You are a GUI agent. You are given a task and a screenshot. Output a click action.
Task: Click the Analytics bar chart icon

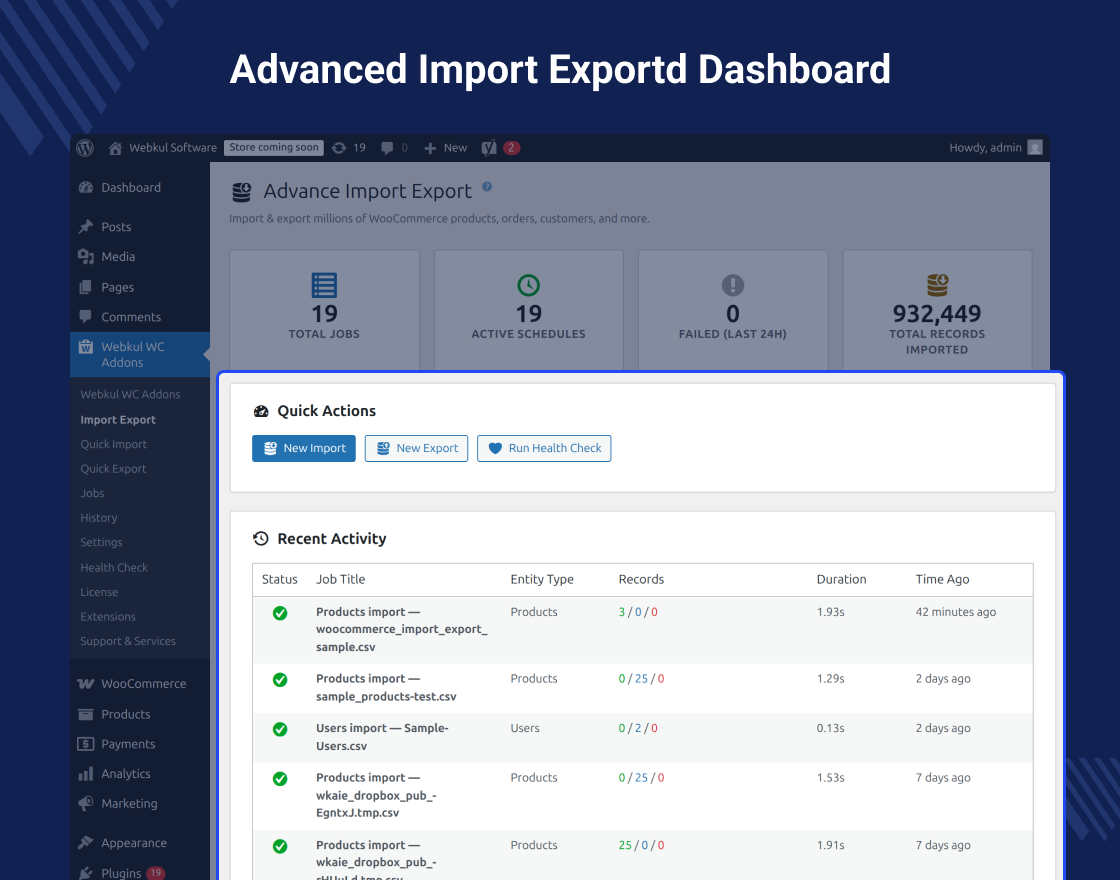point(86,774)
